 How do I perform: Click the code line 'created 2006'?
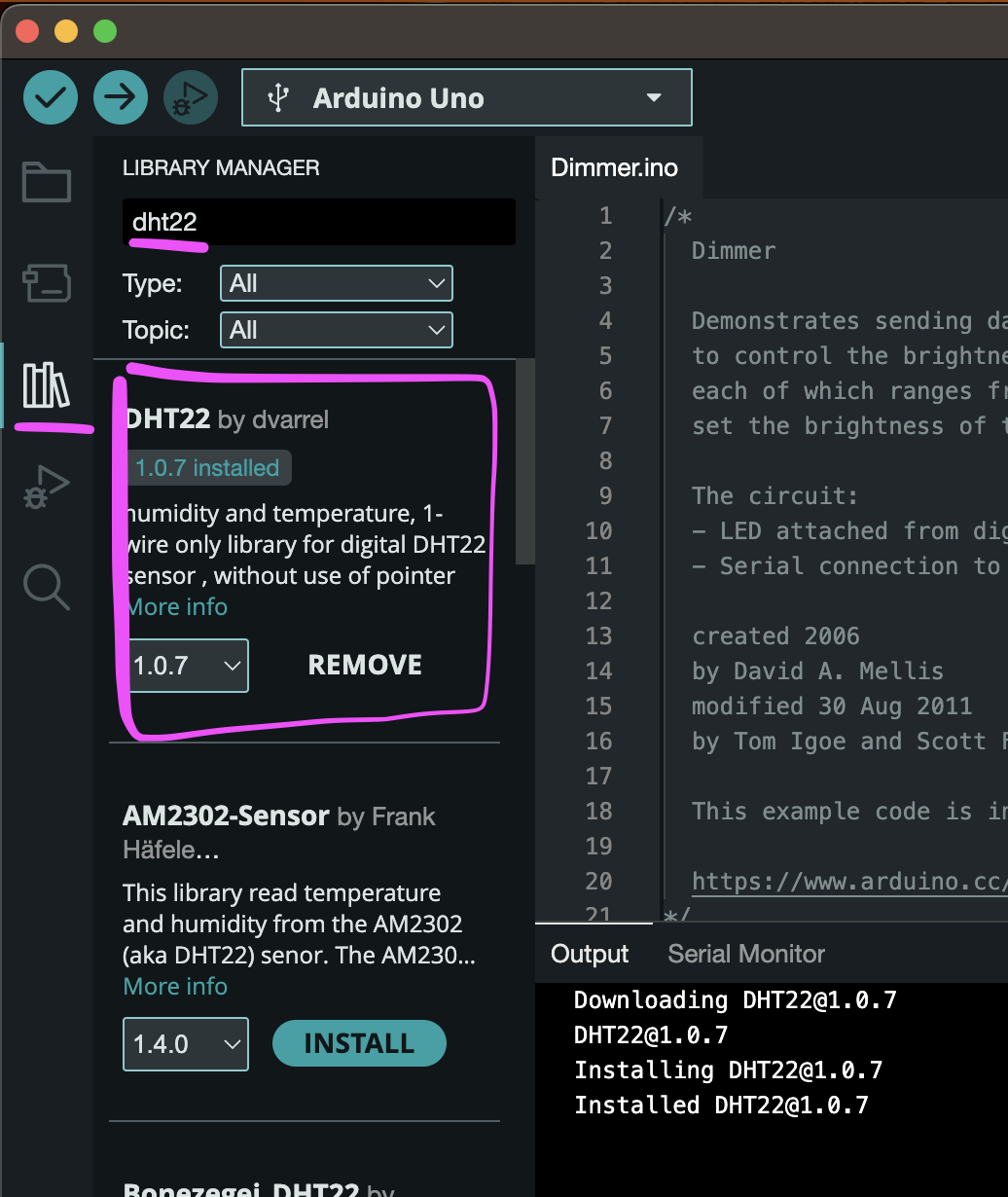(x=775, y=636)
